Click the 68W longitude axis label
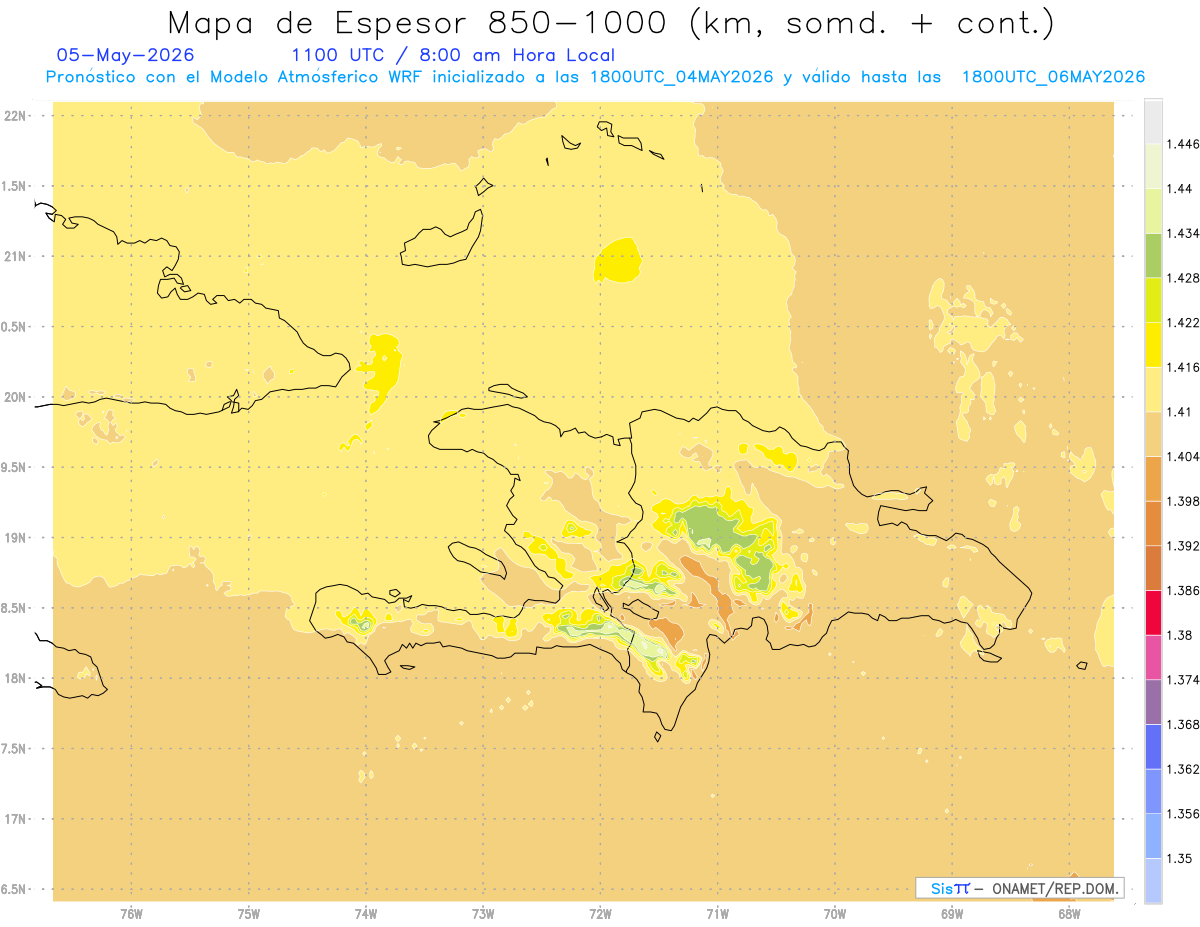1200x927 pixels. tap(1068, 913)
